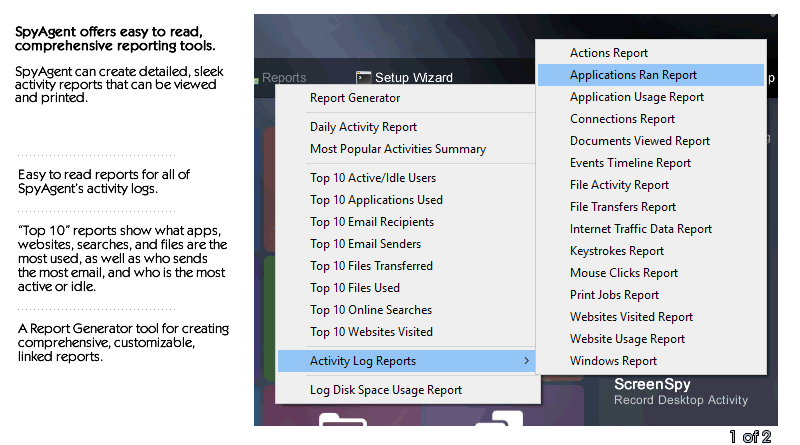Open Print Jobs Report

[651, 294]
